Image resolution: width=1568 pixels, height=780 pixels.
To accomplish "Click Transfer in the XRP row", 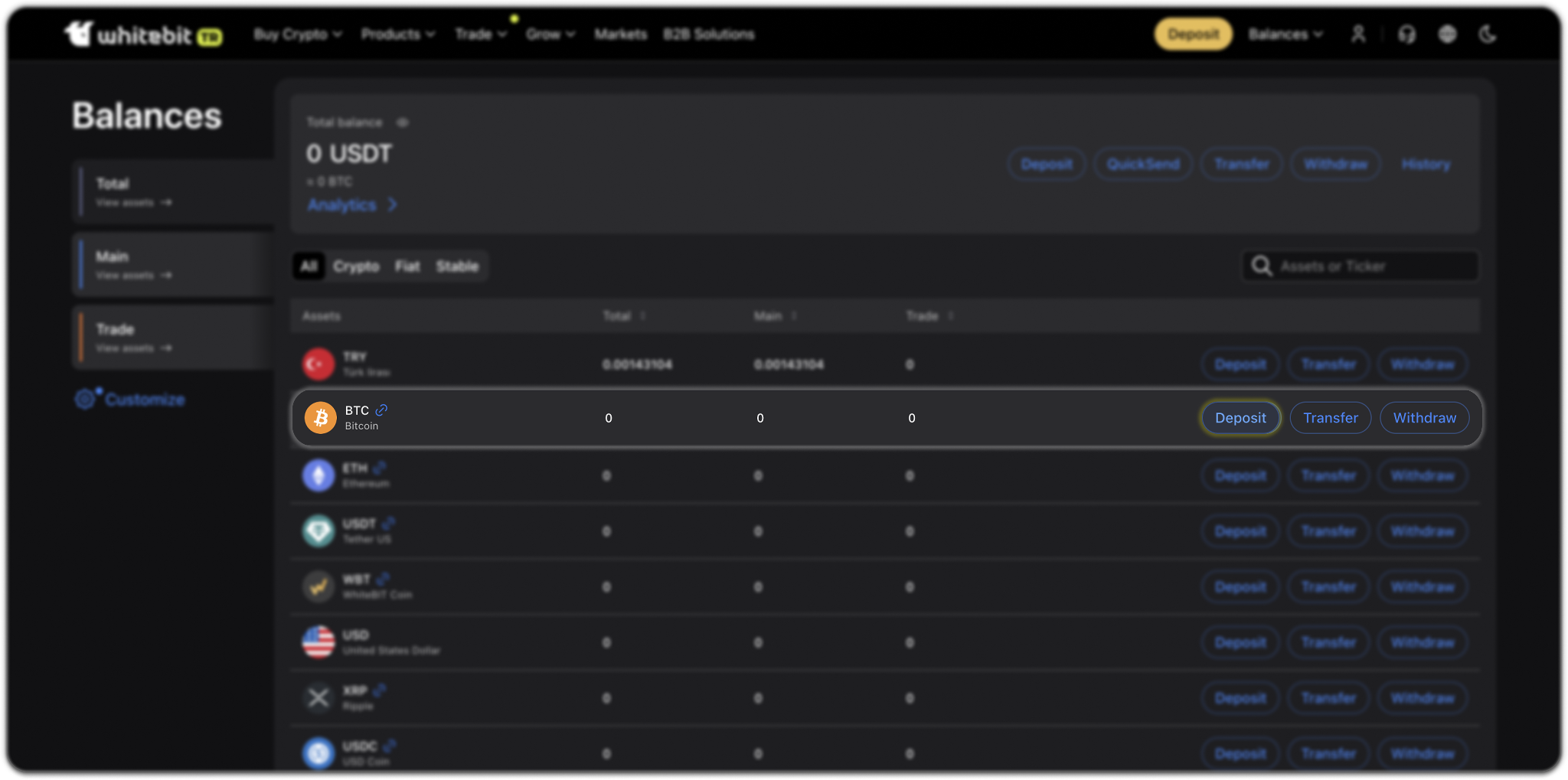I will point(1329,698).
